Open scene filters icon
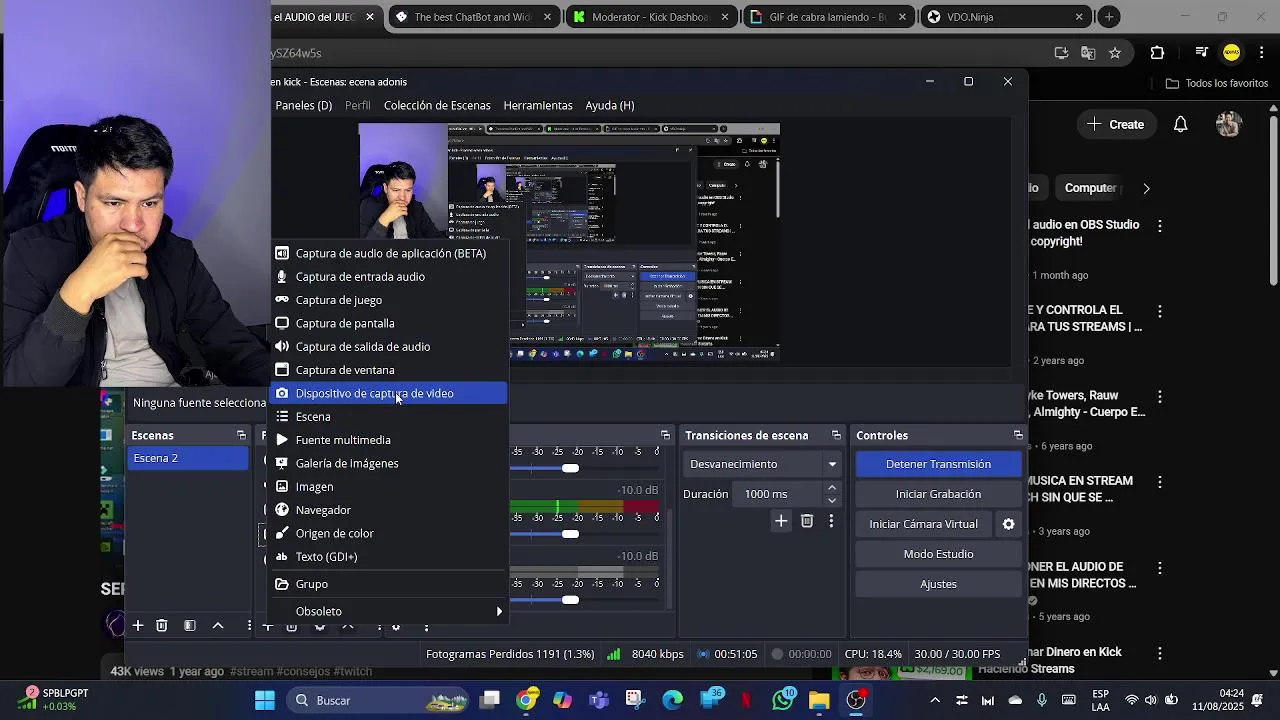This screenshot has height=720, width=1280. pyautogui.click(x=190, y=626)
